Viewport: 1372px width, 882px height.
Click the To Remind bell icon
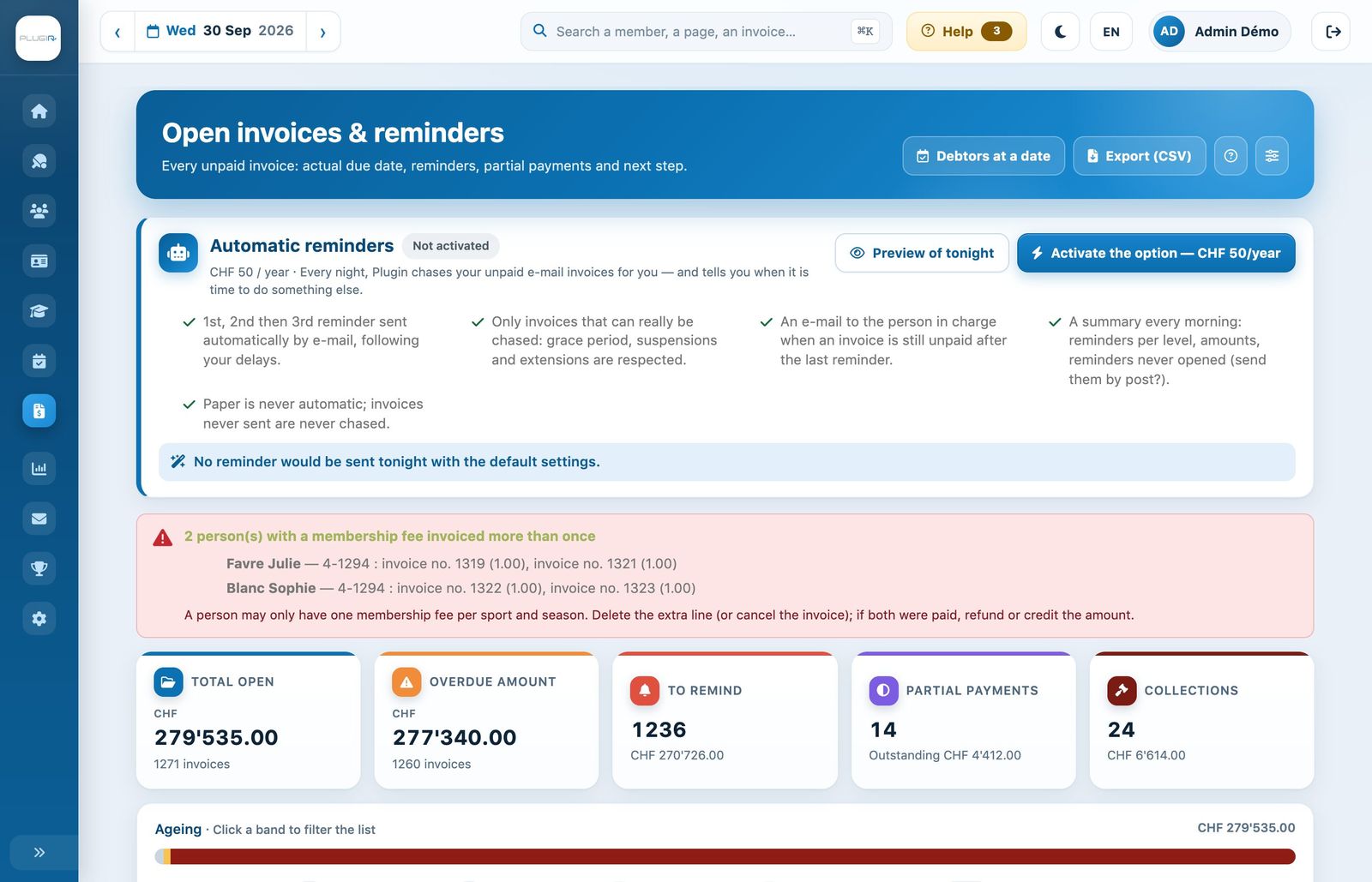[645, 691]
